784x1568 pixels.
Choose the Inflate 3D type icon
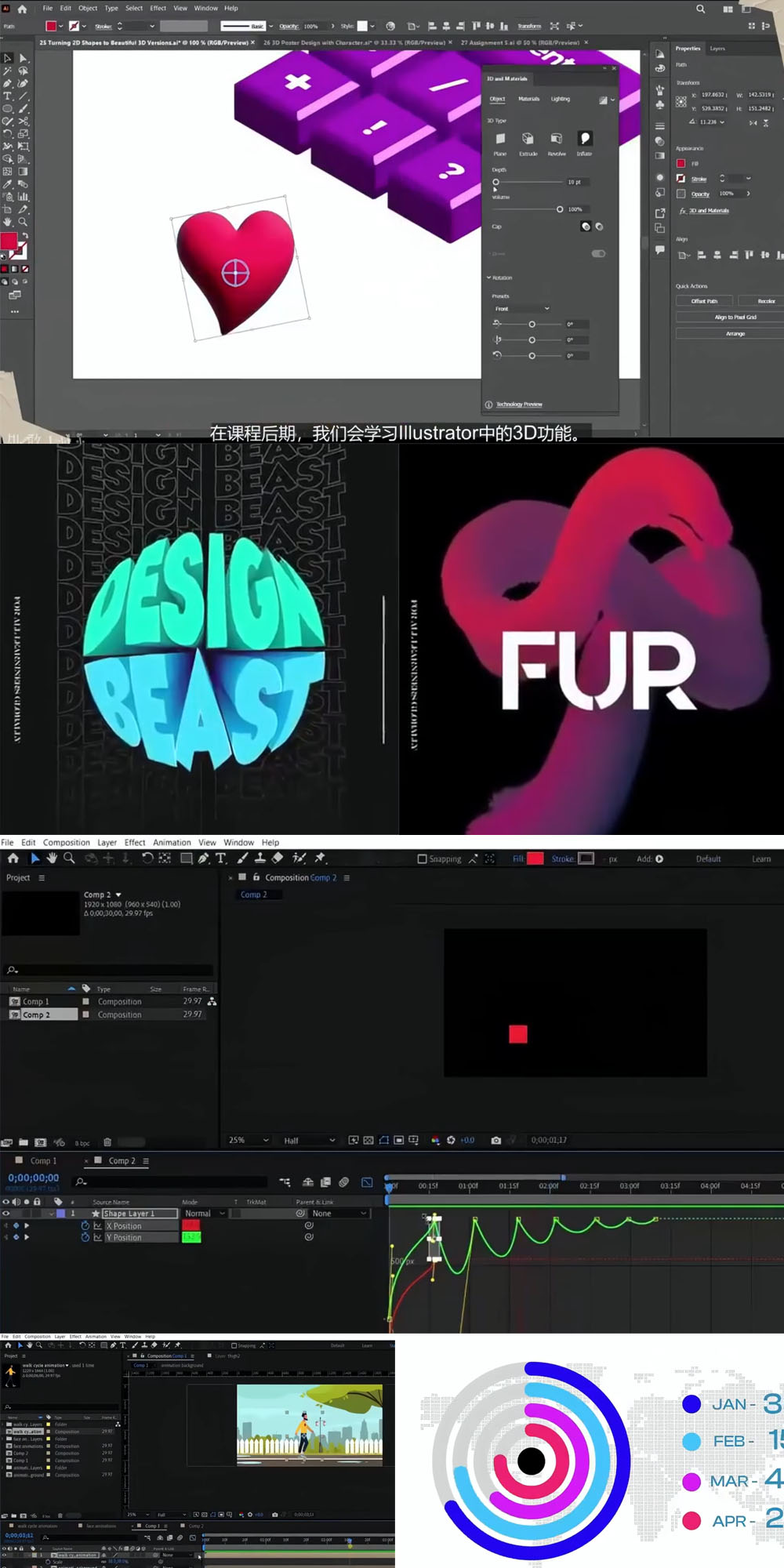[585, 139]
